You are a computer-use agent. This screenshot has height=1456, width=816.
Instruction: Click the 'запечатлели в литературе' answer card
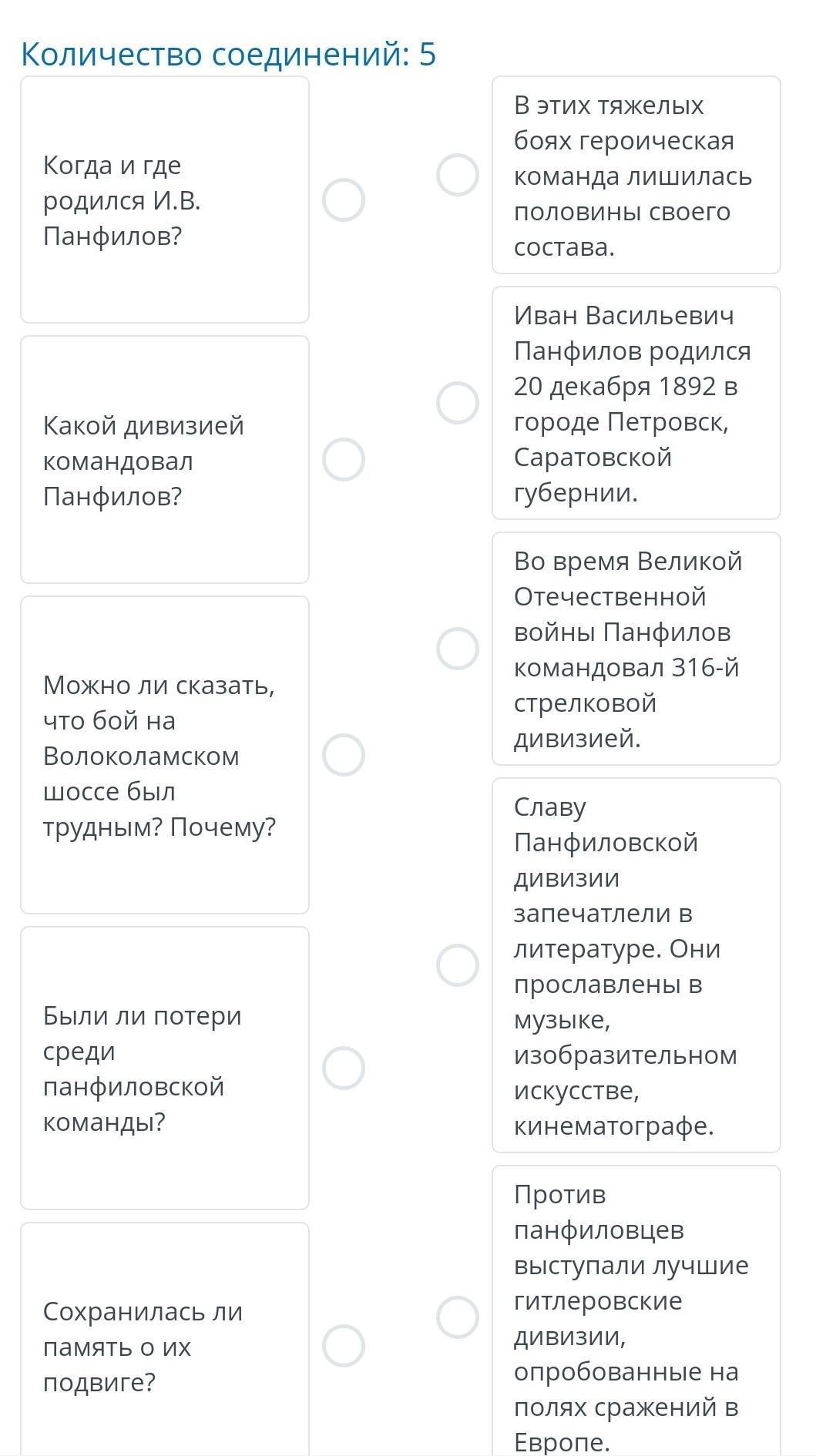click(x=636, y=965)
